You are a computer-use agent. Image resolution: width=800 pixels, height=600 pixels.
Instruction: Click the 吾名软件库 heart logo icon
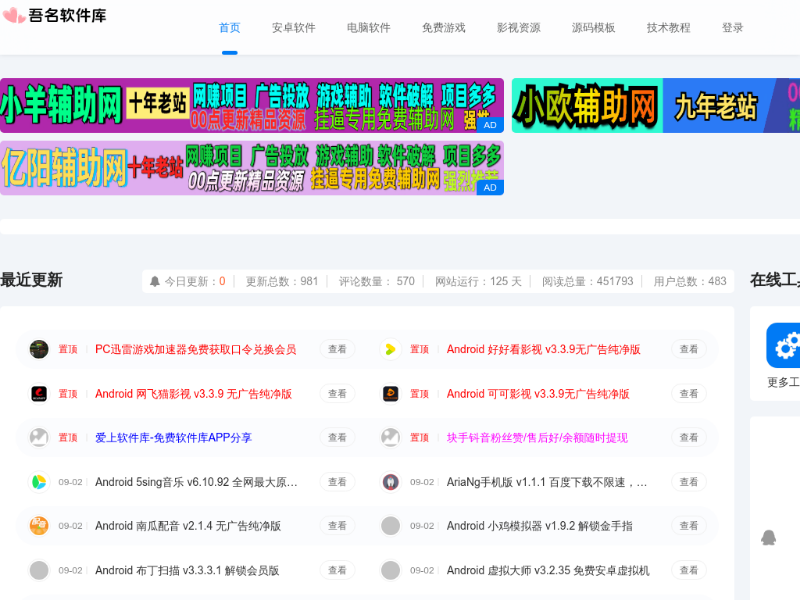14,17
